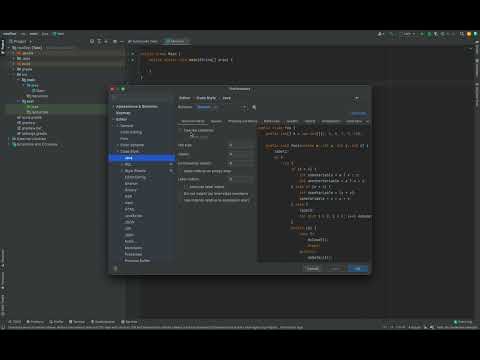Image resolution: width=480 pixels, height=360 pixels.
Task: Click the OK button in Preferences
Action: 357,268
